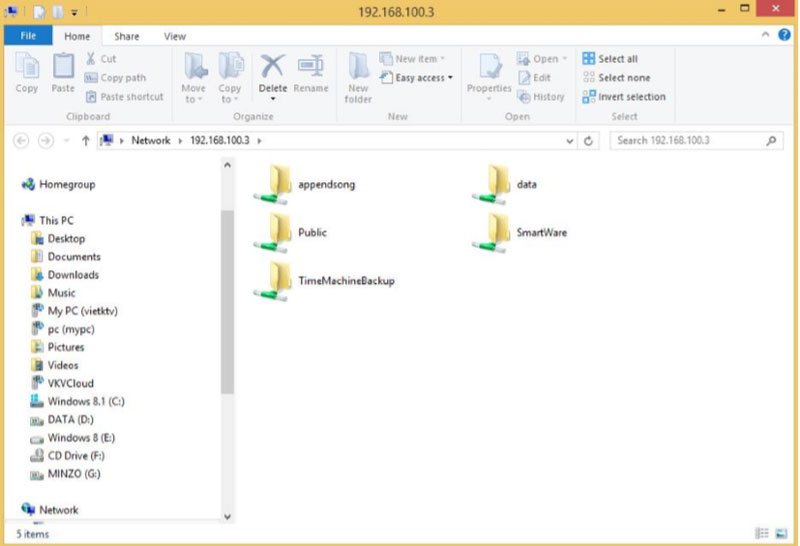Open the View ribbon tab

175,36
